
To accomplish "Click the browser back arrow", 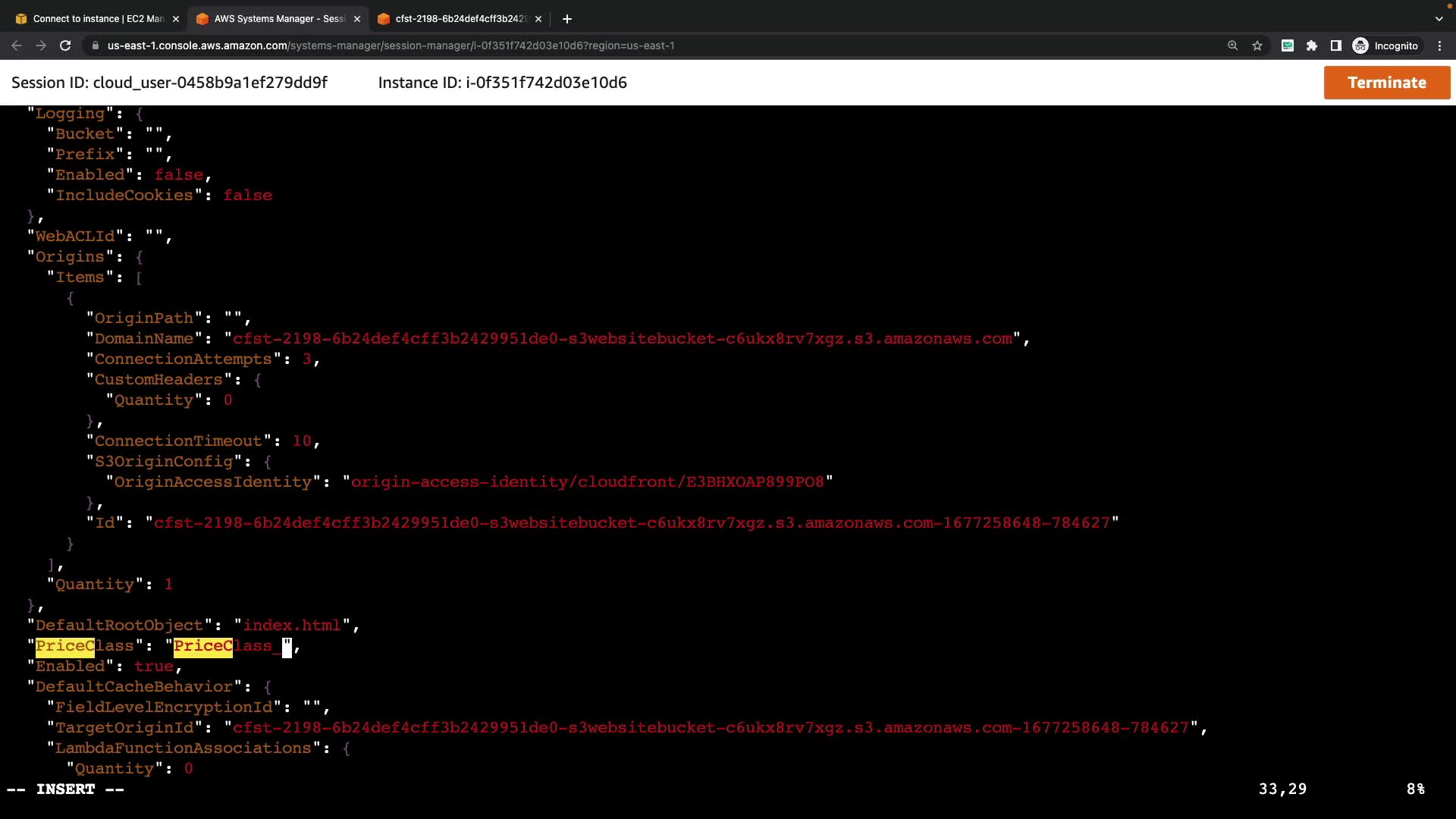I will tap(17, 45).
